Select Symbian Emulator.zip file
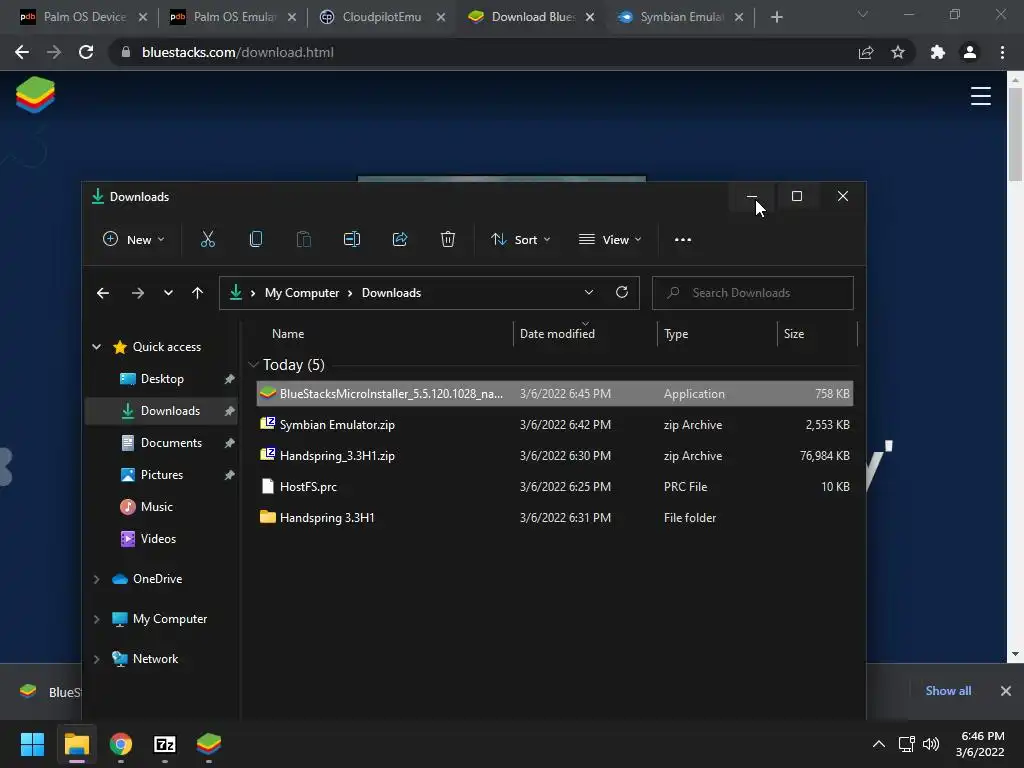Image resolution: width=1024 pixels, height=768 pixels. click(x=554, y=424)
